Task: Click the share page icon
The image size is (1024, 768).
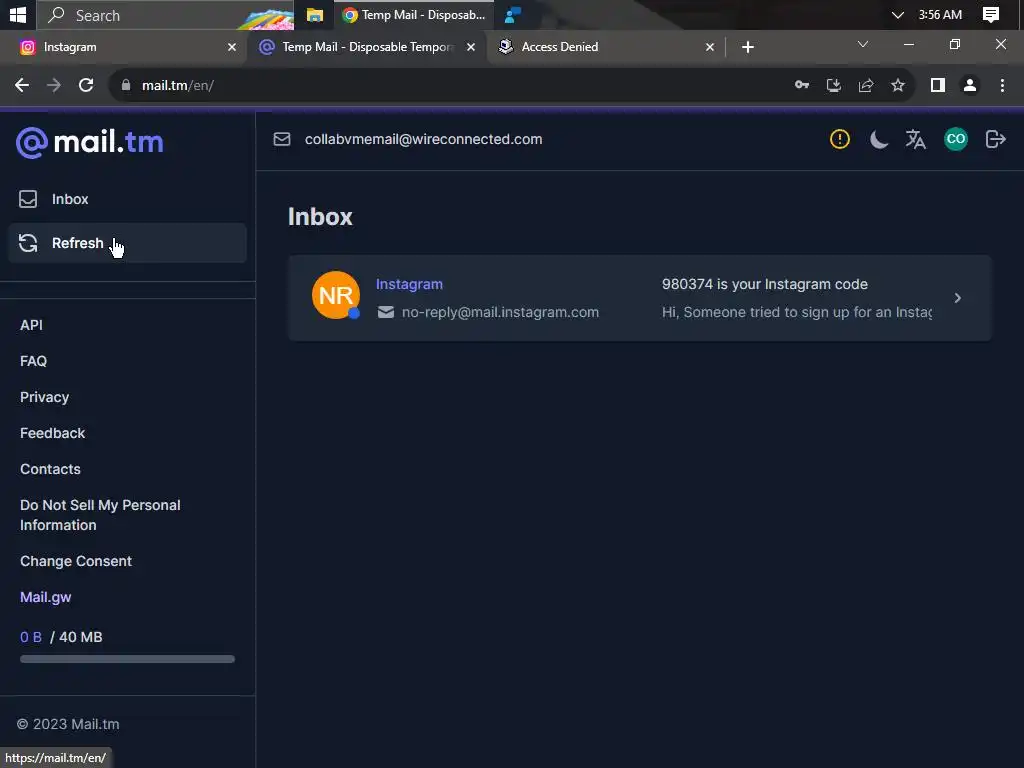Action: [866, 85]
